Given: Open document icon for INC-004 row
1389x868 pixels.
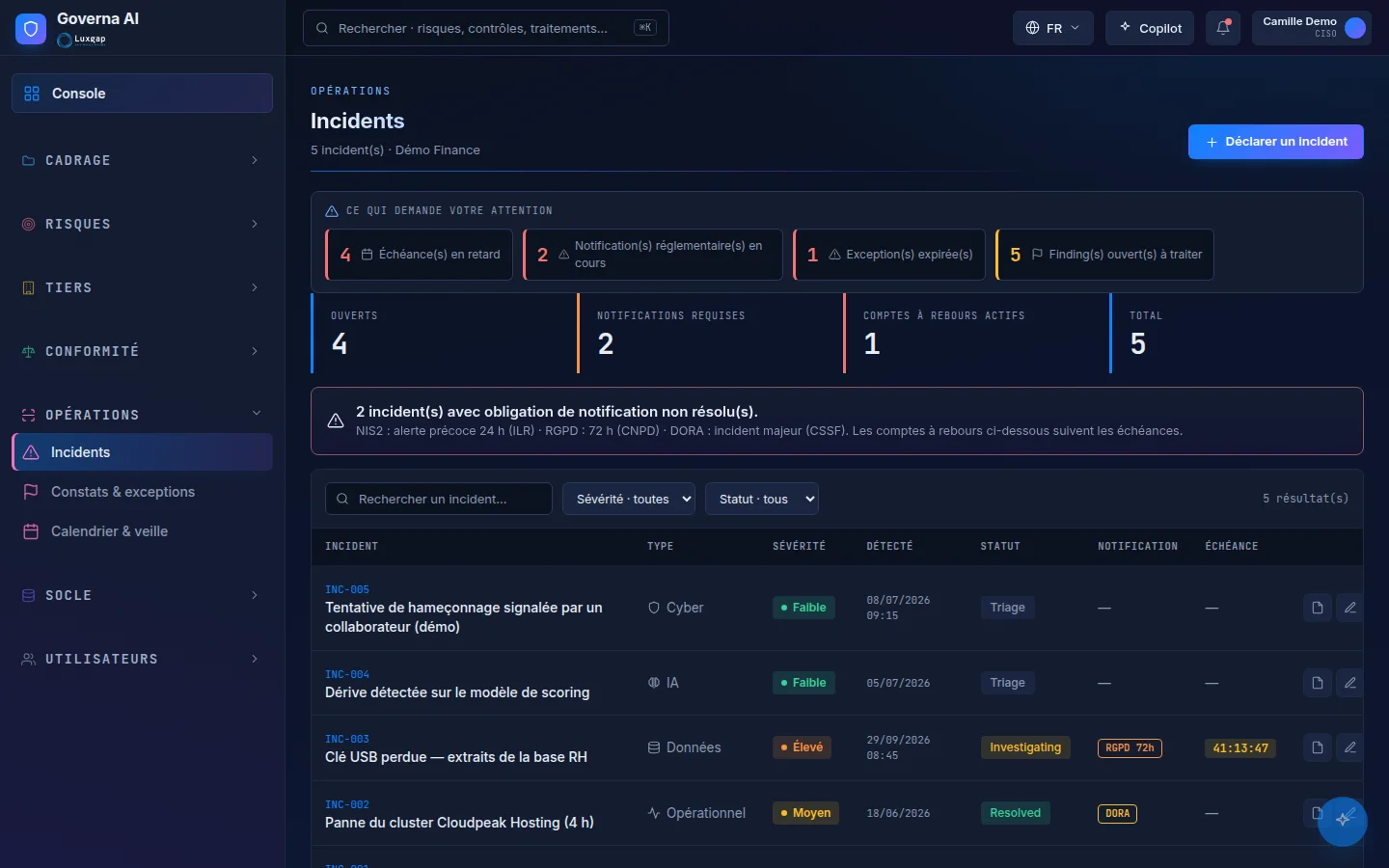Looking at the screenshot, I should (x=1318, y=683).
